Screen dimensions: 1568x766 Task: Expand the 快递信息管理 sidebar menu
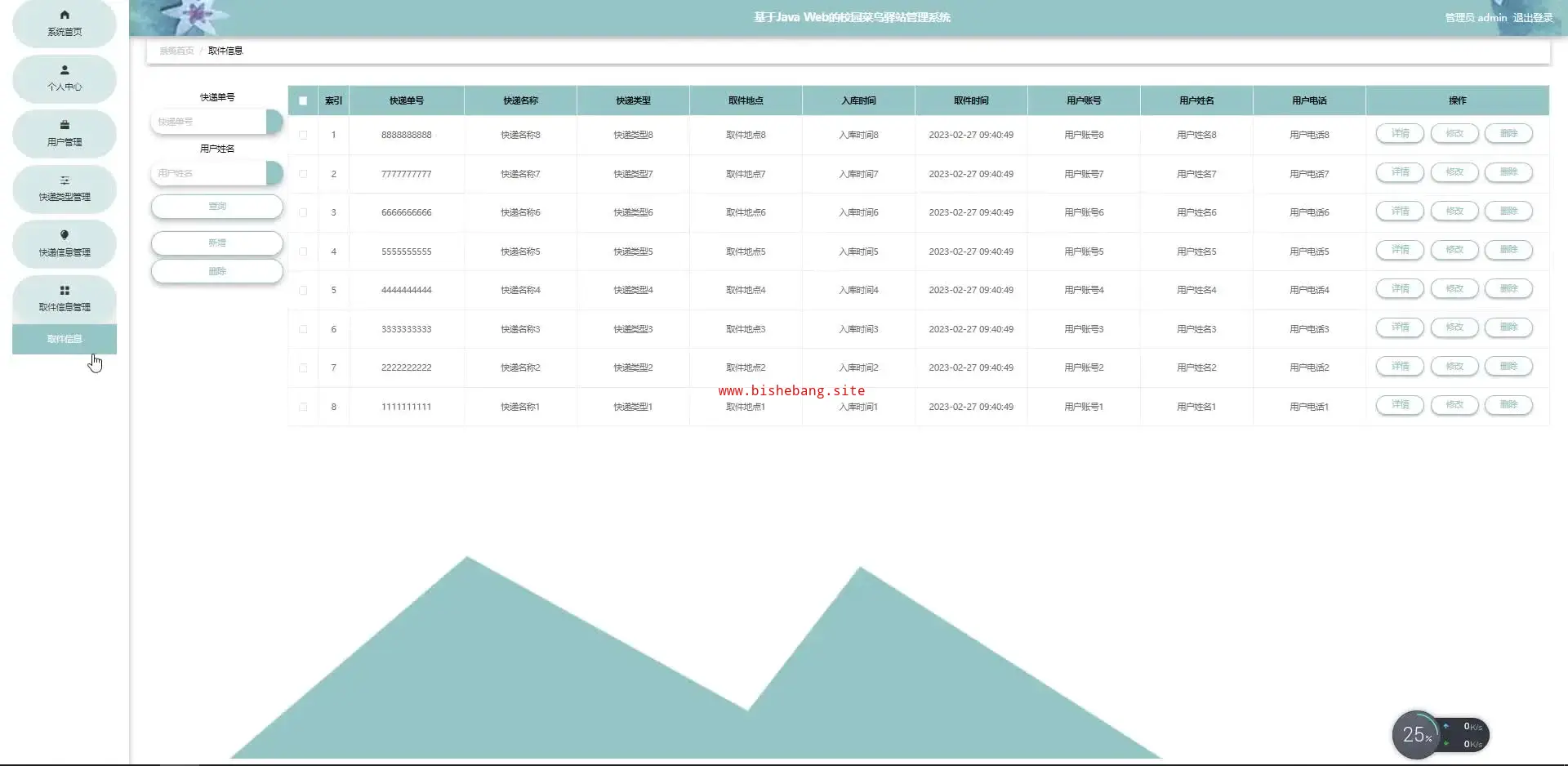[x=65, y=244]
